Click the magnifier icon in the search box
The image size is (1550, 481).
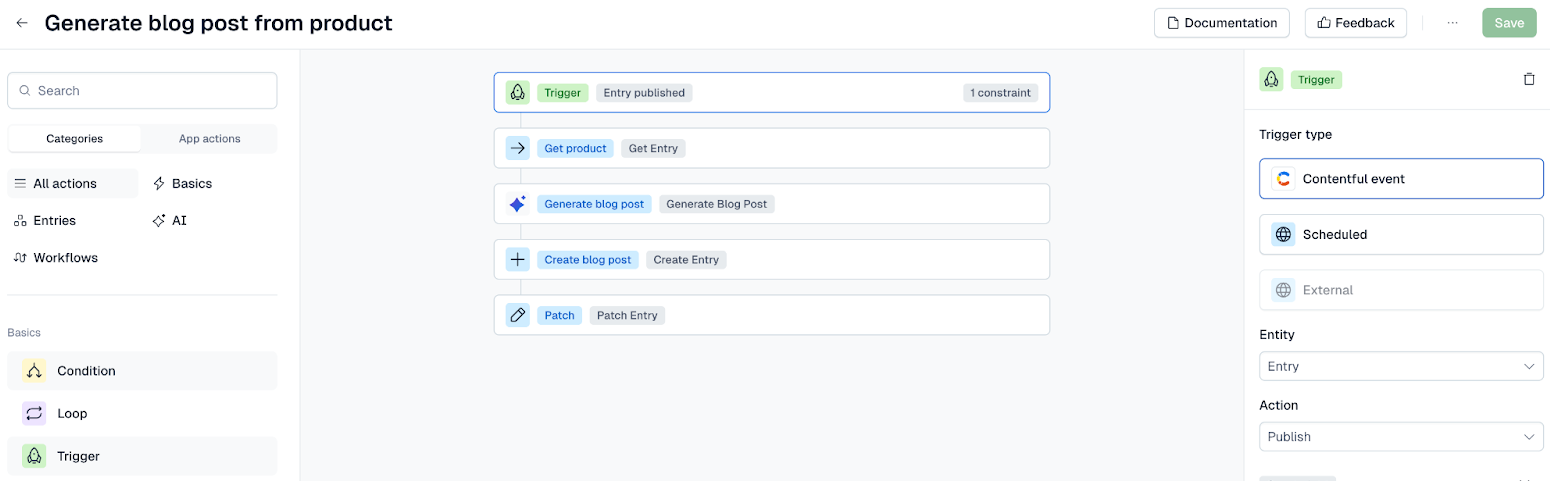click(25, 90)
